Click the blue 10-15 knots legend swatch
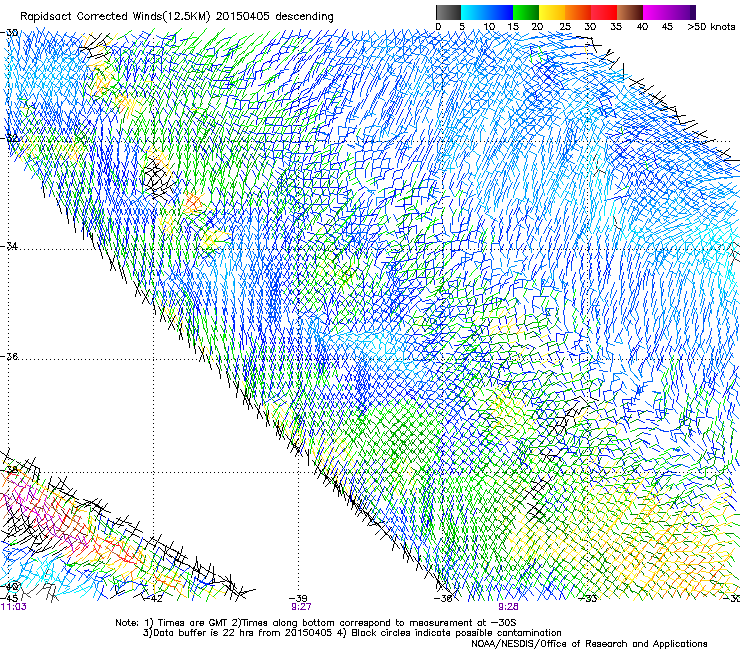The height and width of the screenshot is (650, 740). (x=500, y=12)
